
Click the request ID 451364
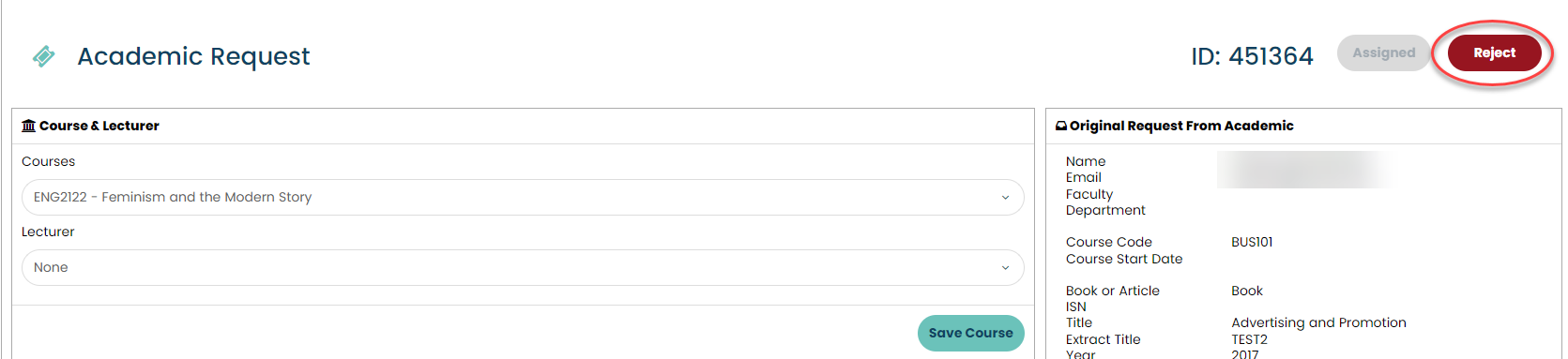pos(1252,56)
